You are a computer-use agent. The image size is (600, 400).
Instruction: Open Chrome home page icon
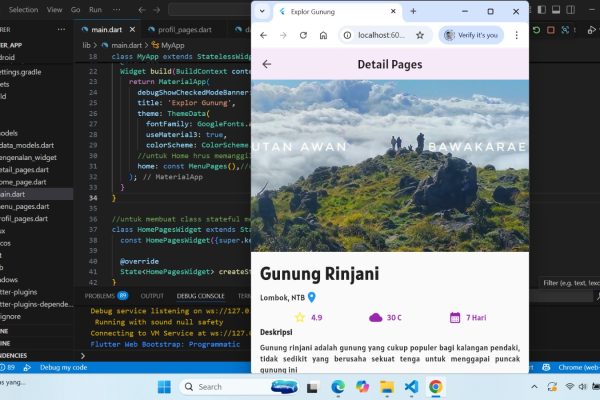click(x=323, y=35)
